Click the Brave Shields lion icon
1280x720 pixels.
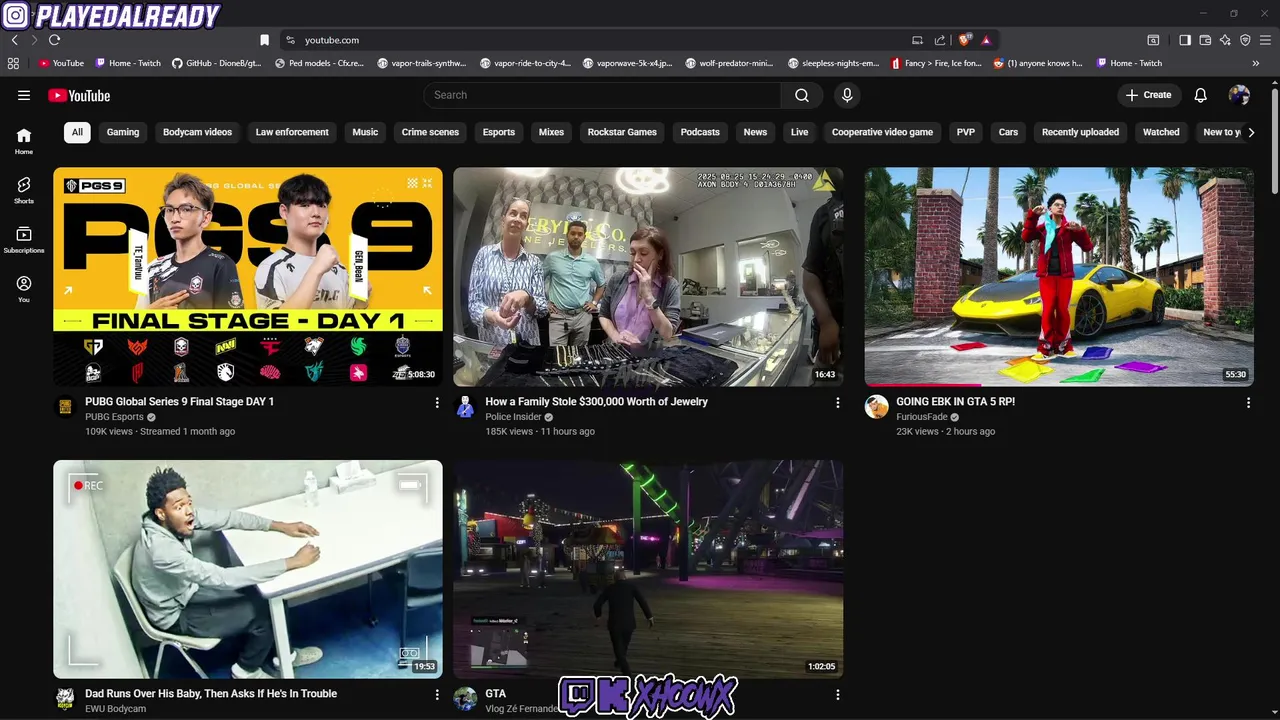pos(964,40)
